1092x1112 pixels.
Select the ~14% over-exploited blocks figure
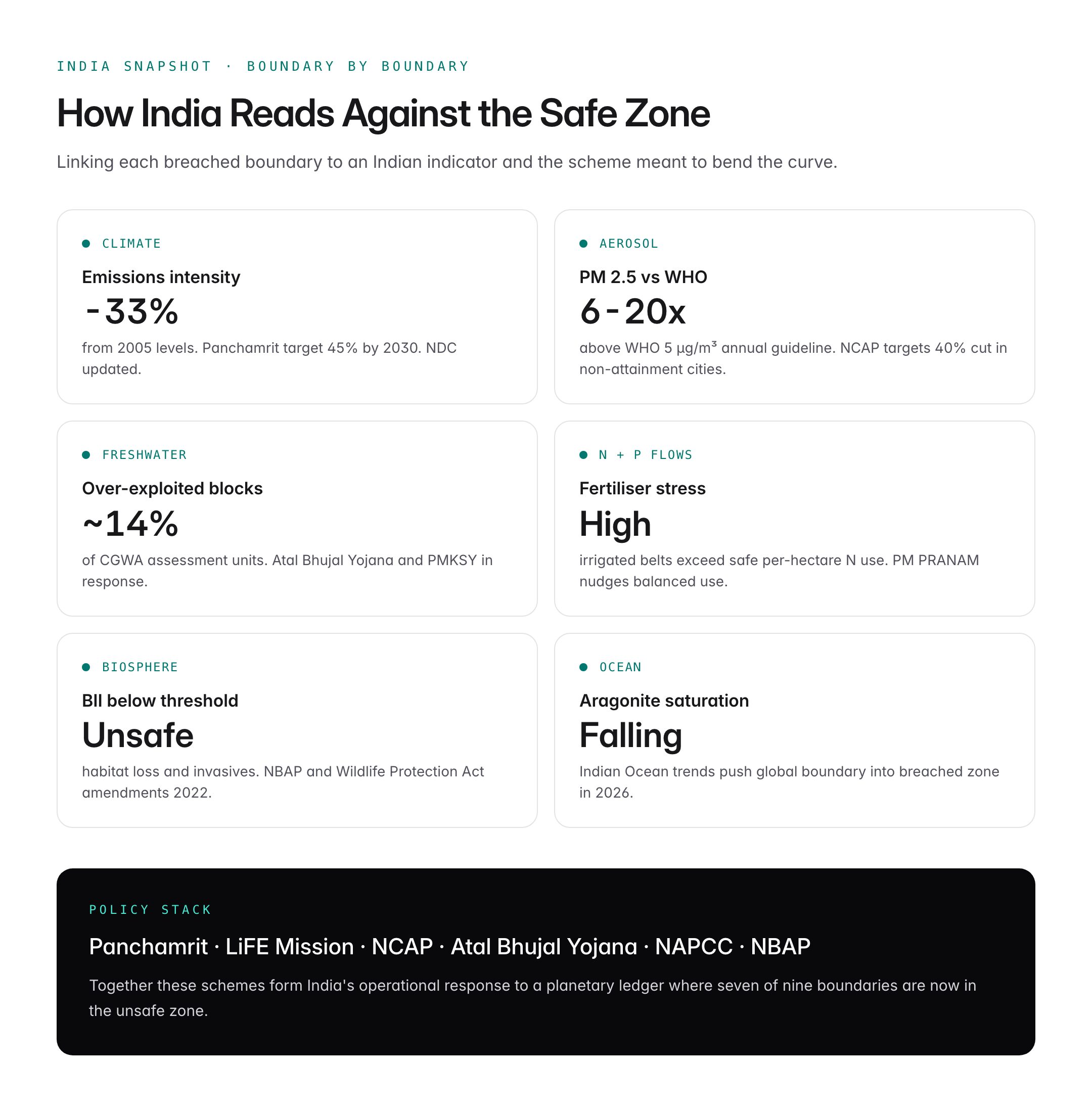(x=130, y=524)
